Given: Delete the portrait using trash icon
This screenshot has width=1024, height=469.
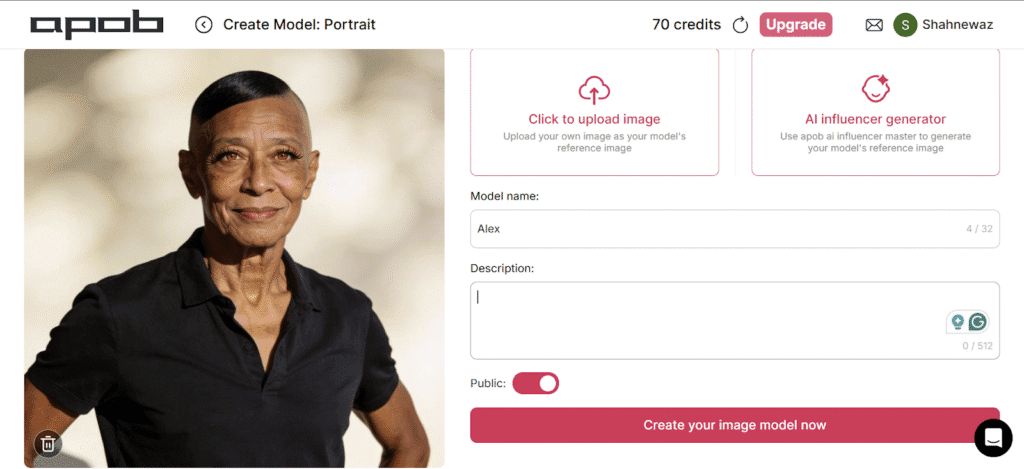Looking at the screenshot, I should pos(48,443).
